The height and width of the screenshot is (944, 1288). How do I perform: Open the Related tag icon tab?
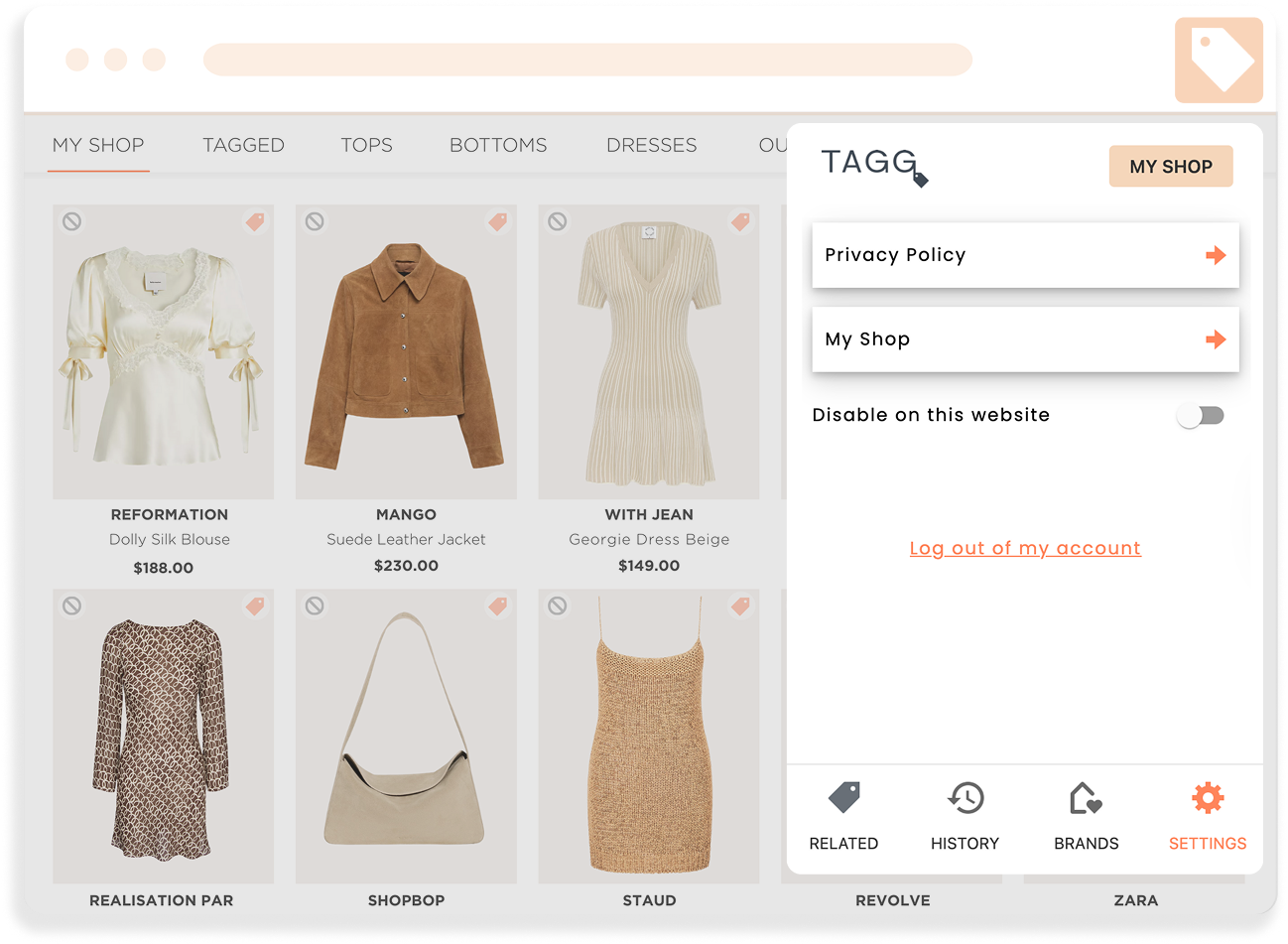tap(843, 798)
